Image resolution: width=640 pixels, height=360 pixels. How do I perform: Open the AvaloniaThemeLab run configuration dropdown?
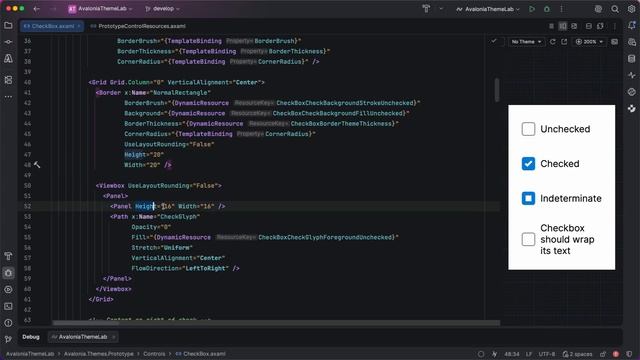pos(488,9)
